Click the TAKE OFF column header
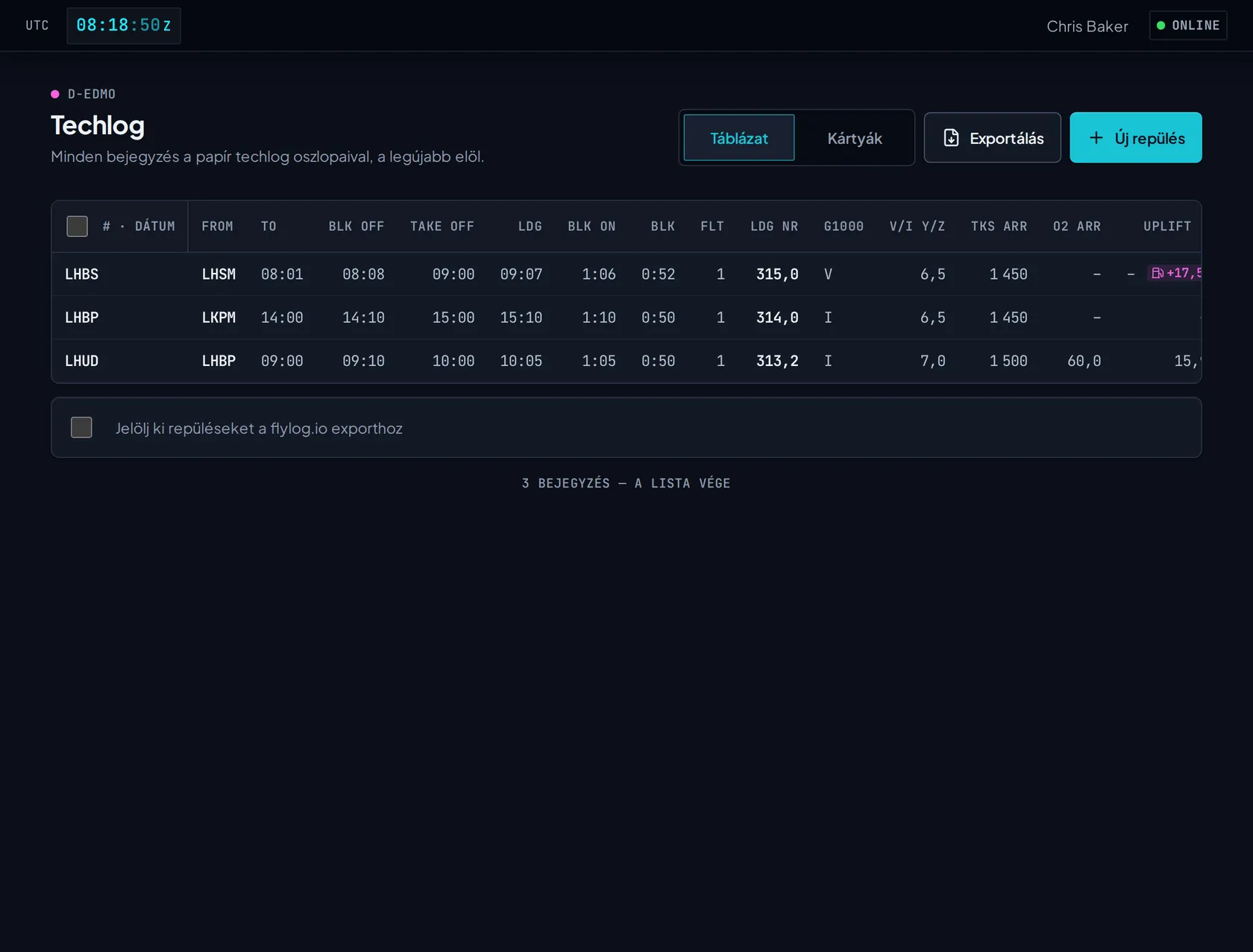Screen dimensions: 1253x952 click(442, 226)
